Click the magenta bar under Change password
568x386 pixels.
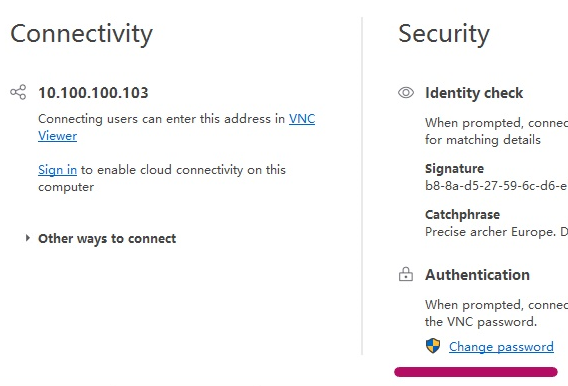click(476, 372)
